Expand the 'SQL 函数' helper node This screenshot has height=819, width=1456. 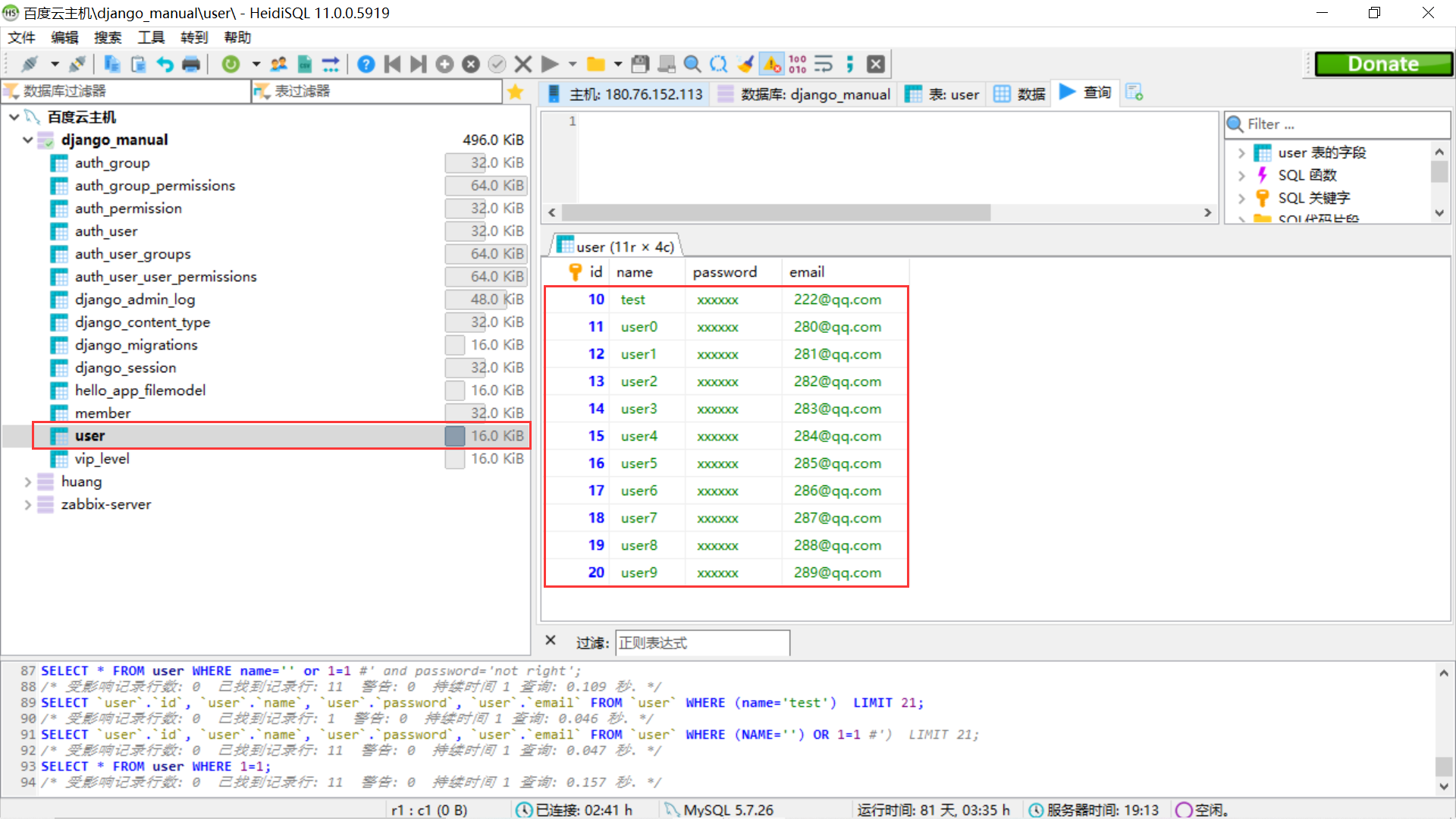(1241, 176)
